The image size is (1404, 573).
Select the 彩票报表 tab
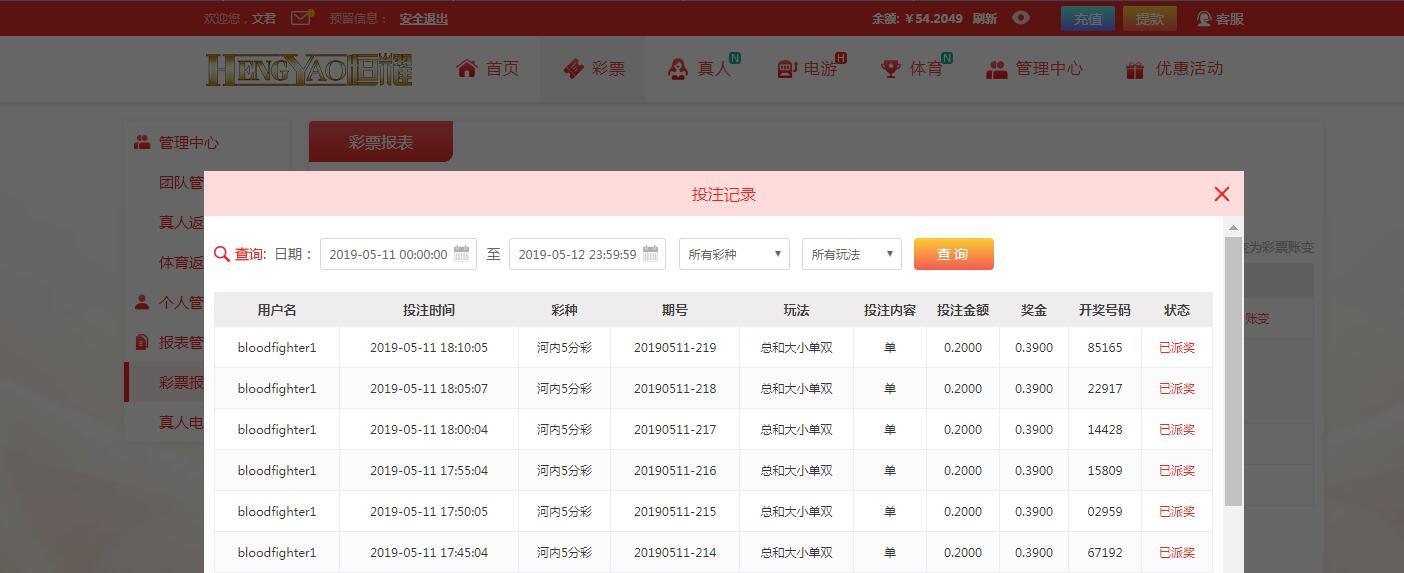click(x=381, y=142)
